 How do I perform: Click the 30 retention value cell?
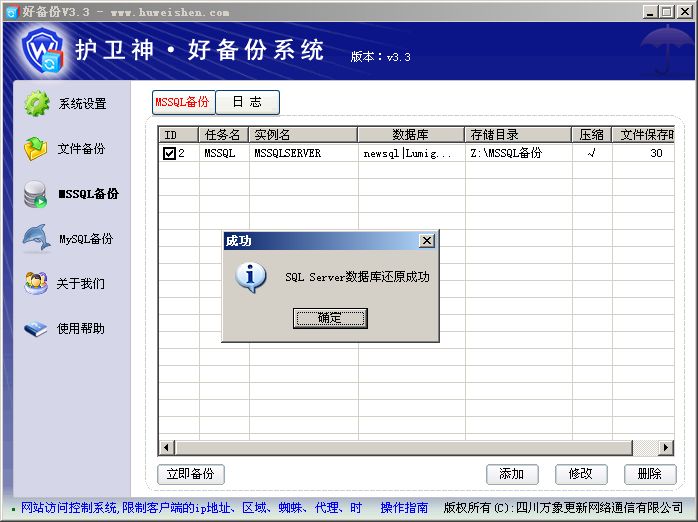643,153
